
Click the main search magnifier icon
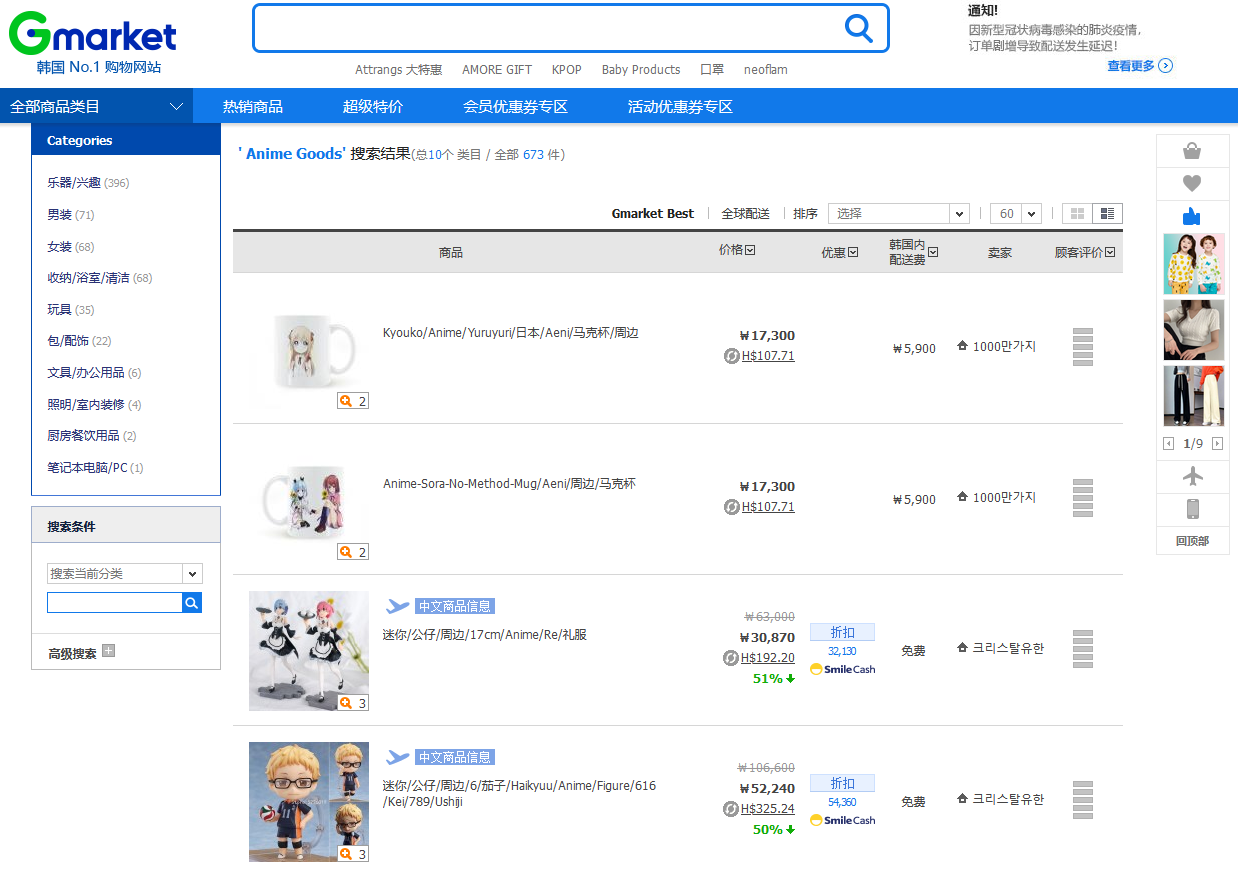tap(858, 28)
